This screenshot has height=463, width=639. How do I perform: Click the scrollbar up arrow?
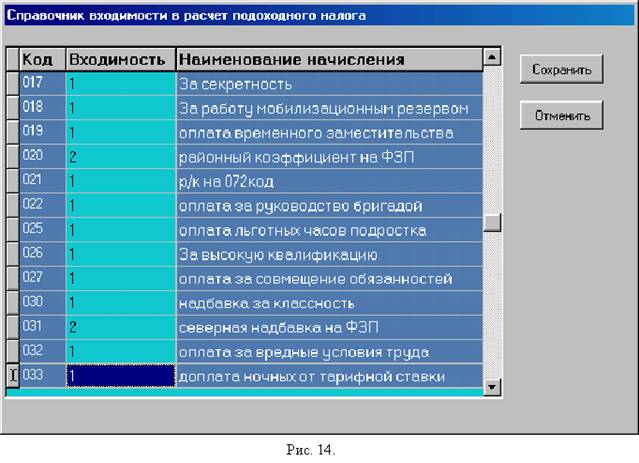(x=492, y=57)
